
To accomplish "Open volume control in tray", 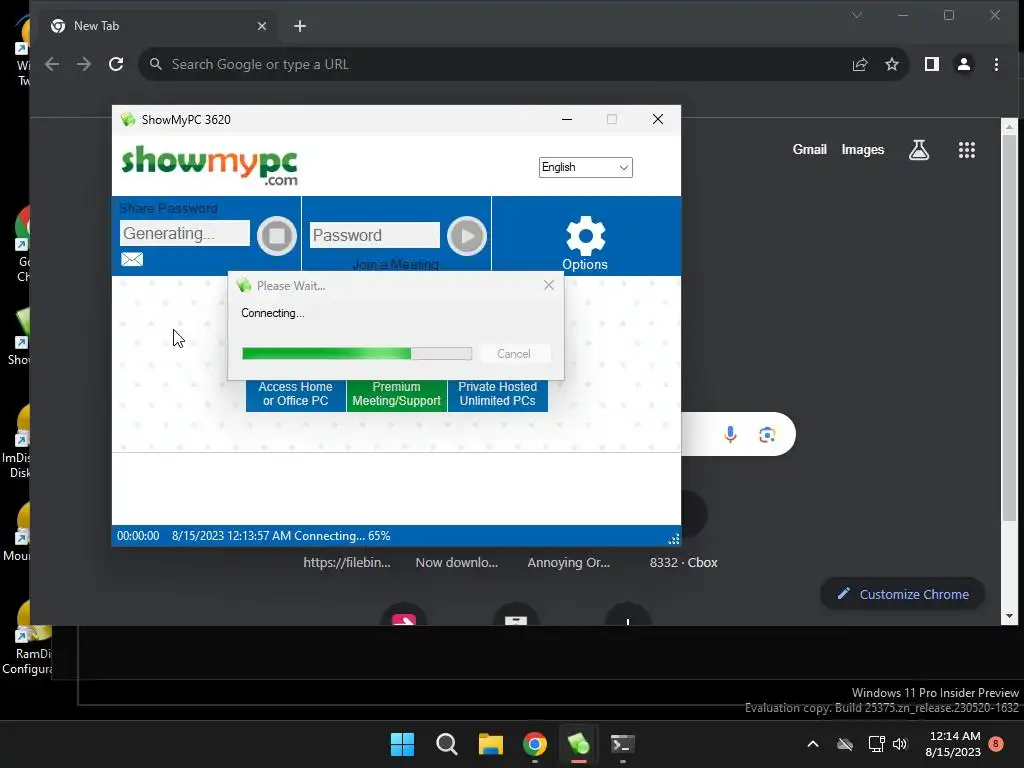I will pos(901,744).
